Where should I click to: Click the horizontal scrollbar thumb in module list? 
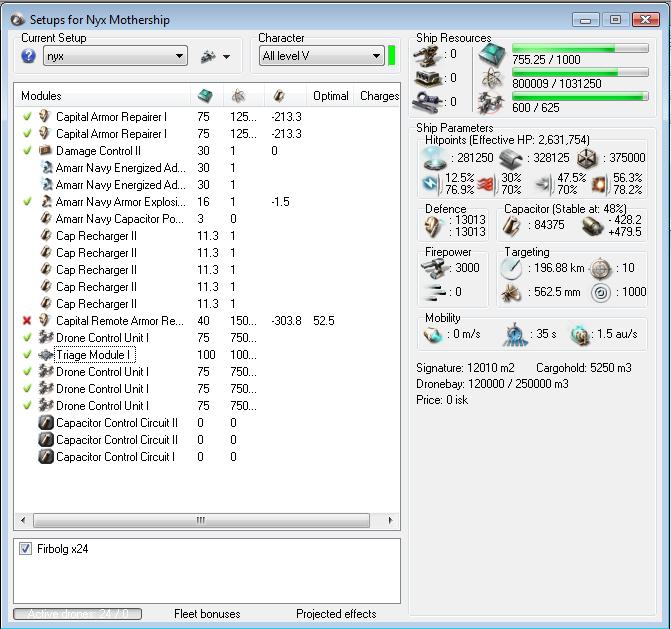[201, 520]
